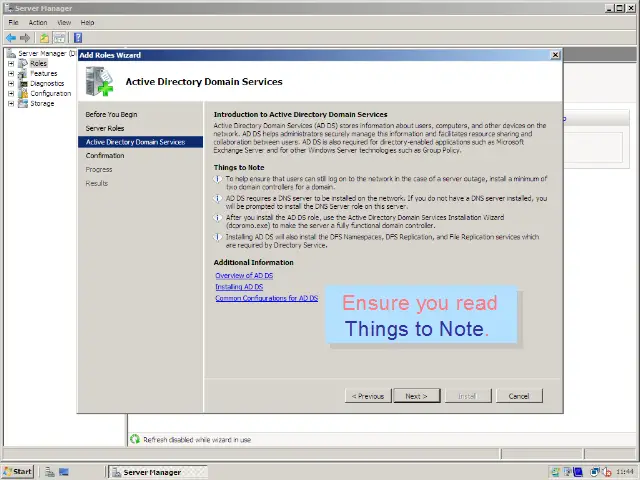Click 'Refresh disabled while wizard in use' text
This screenshot has width=640, height=480.
(197, 440)
